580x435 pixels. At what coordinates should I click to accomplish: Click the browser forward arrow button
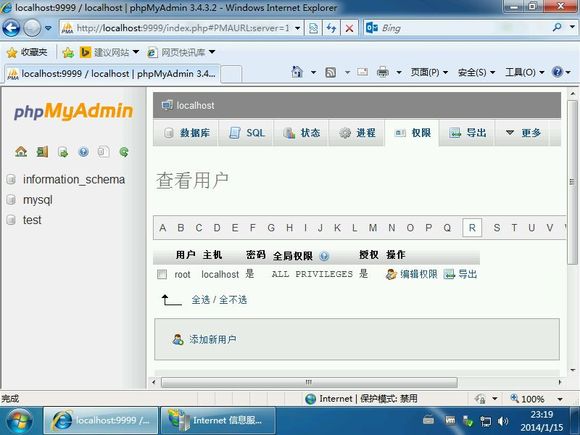click(x=32, y=28)
